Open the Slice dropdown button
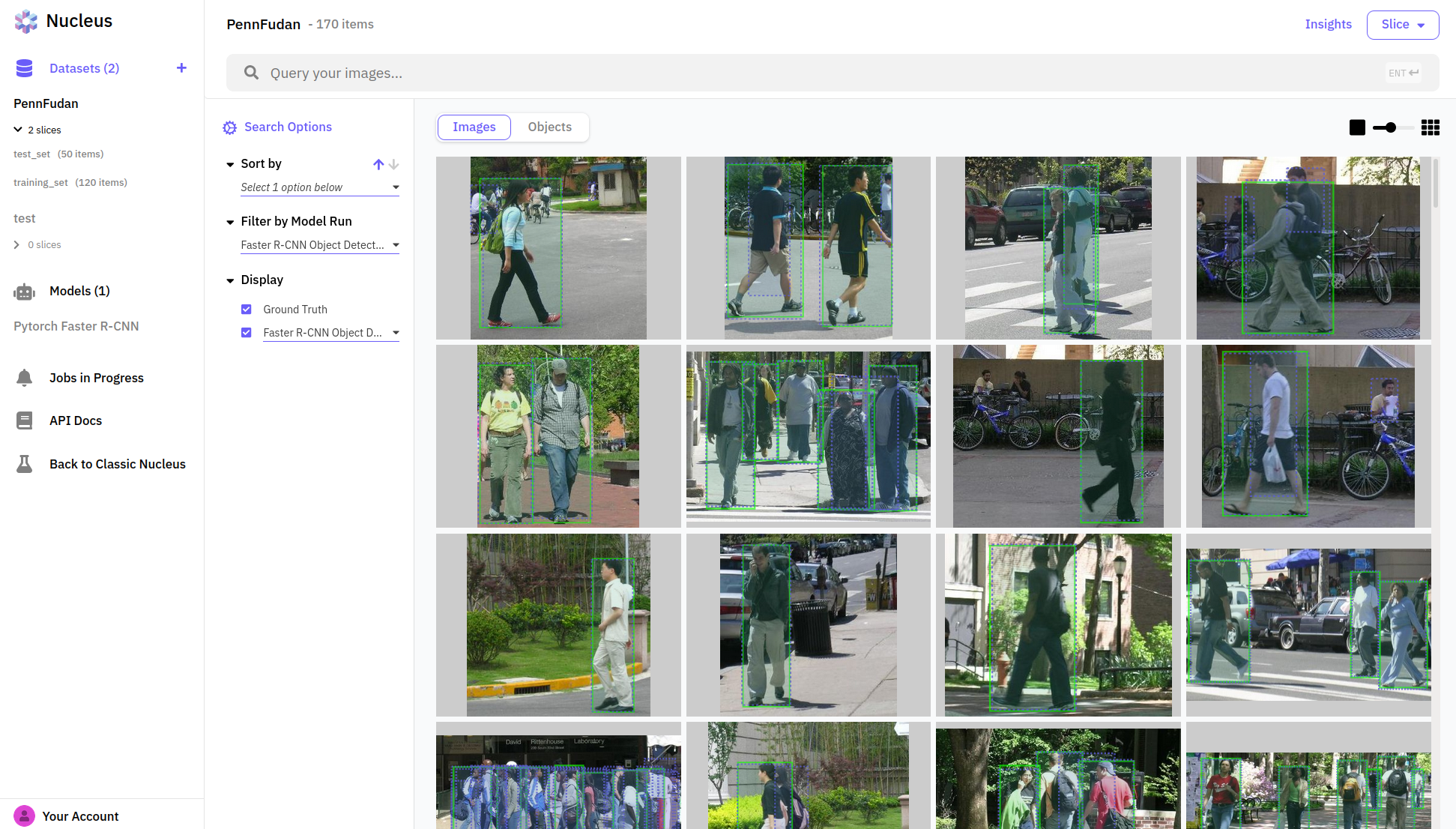This screenshot has width=1456, height=829. 1403,25
